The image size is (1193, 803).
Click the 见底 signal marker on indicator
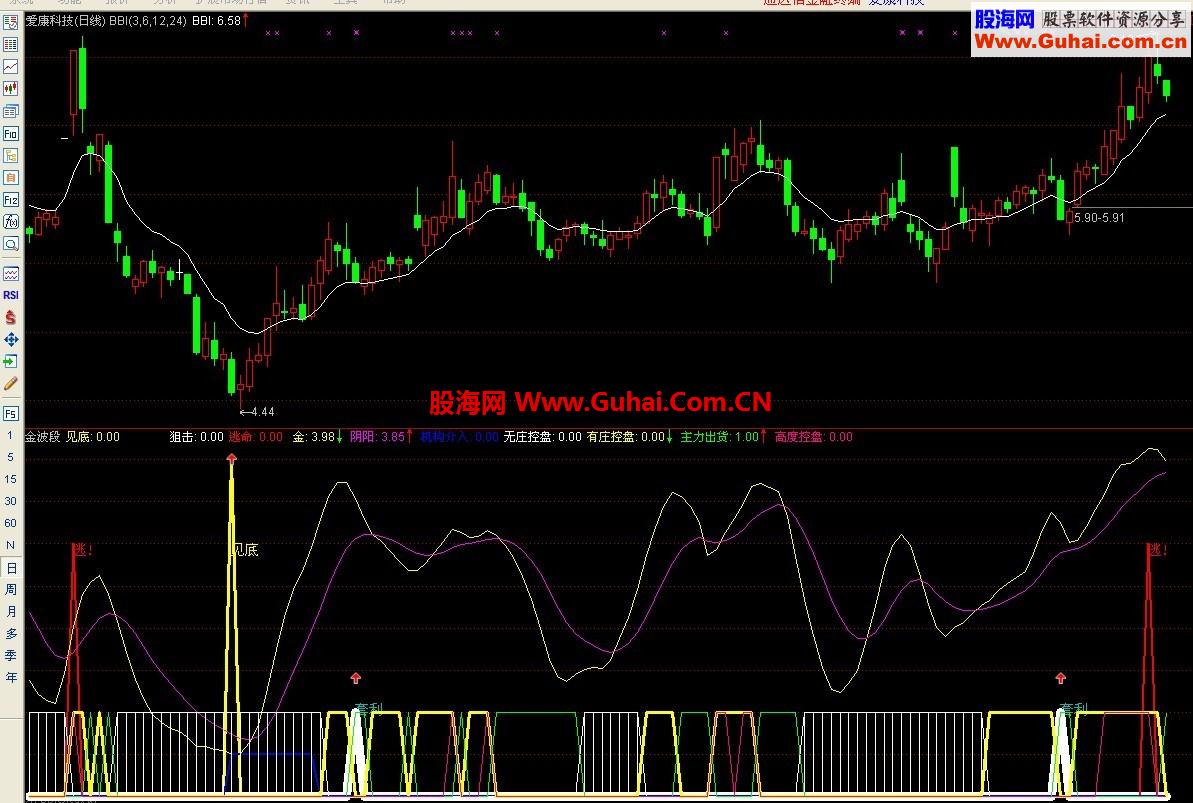pyautogui.click(x=245, y=550)
